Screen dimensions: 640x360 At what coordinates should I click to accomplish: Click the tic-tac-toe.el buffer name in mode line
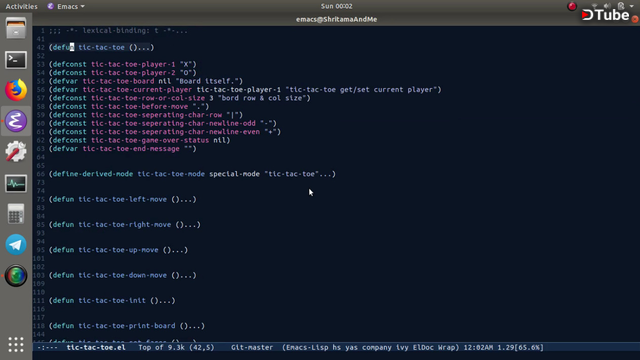tap(96, 347)
